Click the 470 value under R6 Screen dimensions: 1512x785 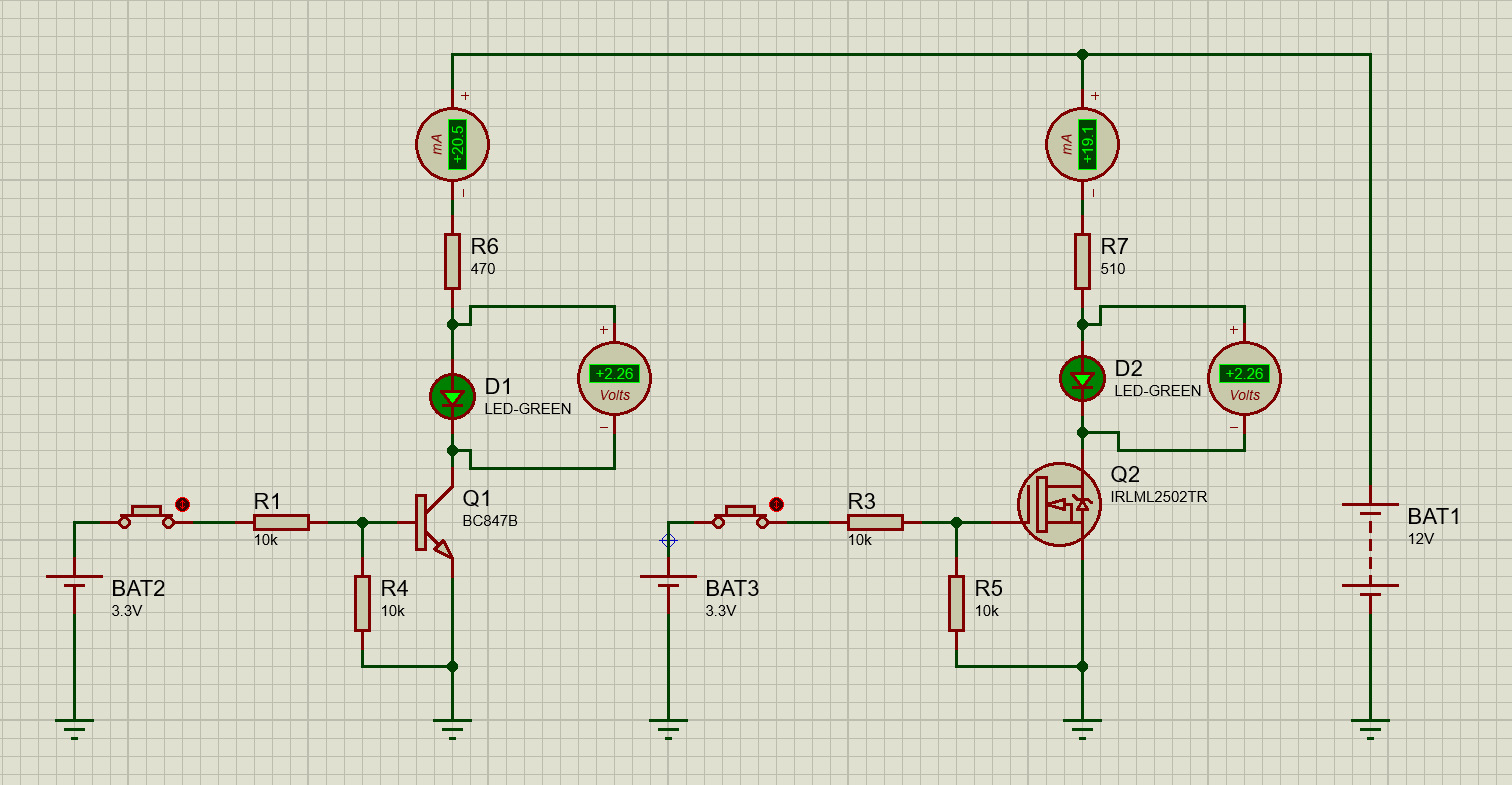click(x=482, y=269)
